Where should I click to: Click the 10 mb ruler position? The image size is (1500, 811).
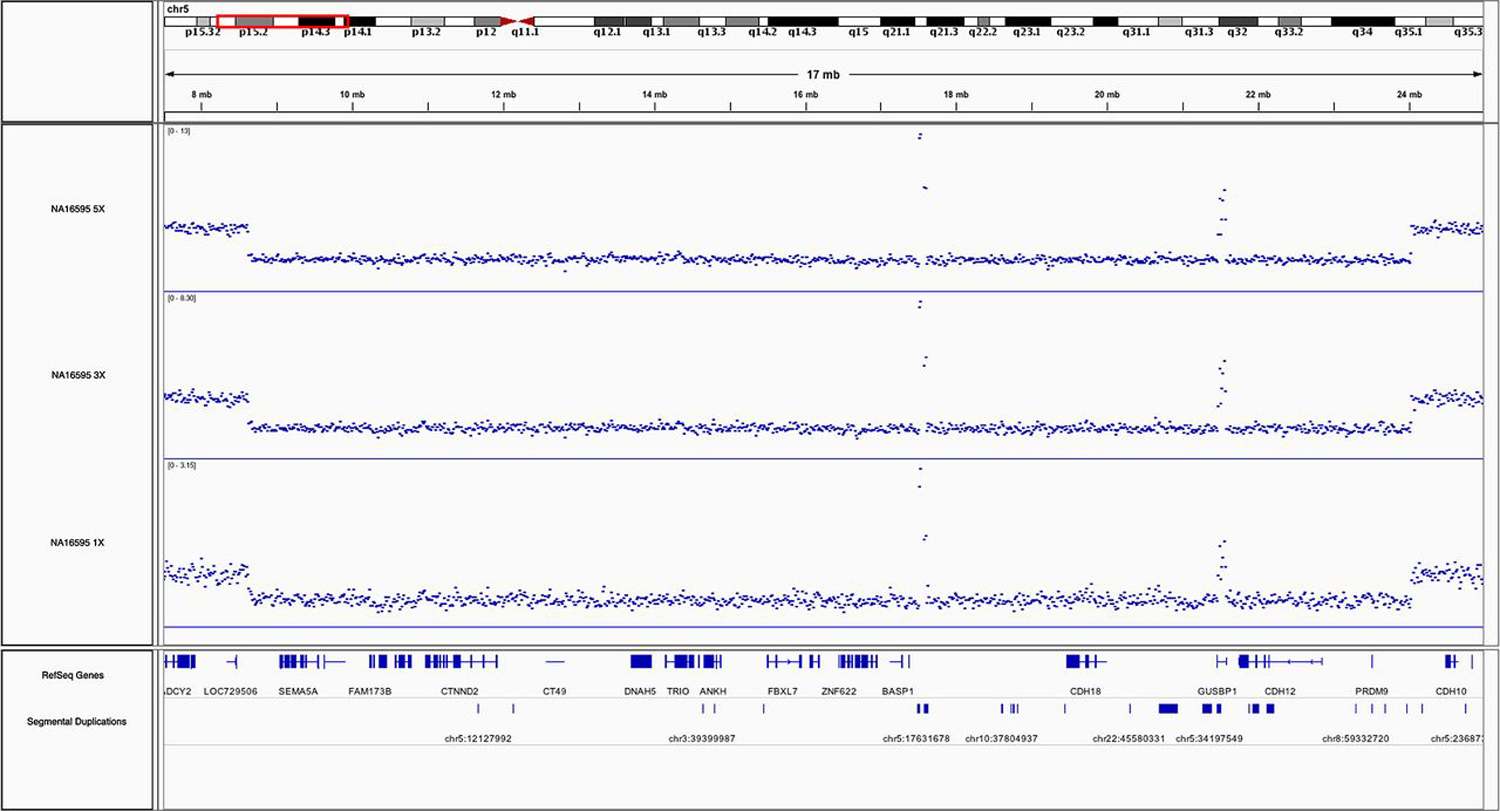[x=352, y=94]
